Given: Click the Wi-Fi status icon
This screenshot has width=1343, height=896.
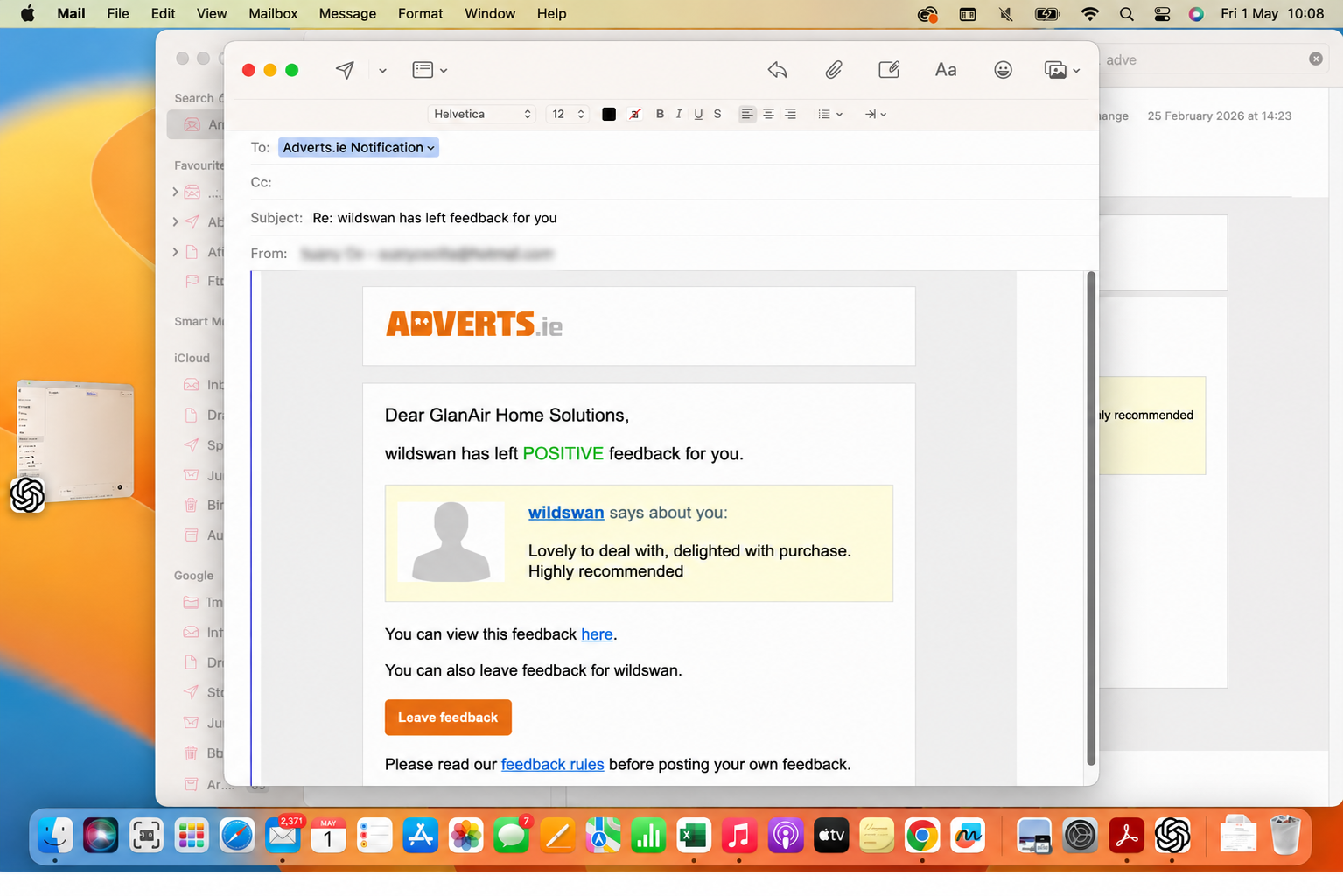Looking at the screenshot, I should click(1089, 14).
